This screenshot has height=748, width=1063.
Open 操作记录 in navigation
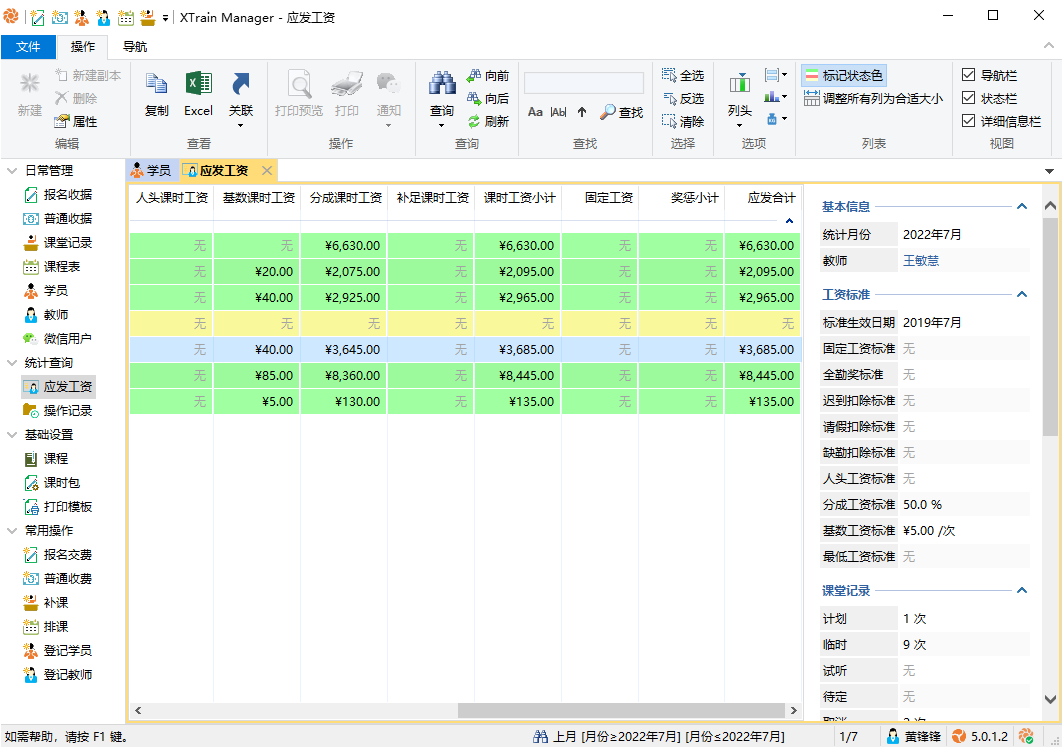[x=58, y=410]
